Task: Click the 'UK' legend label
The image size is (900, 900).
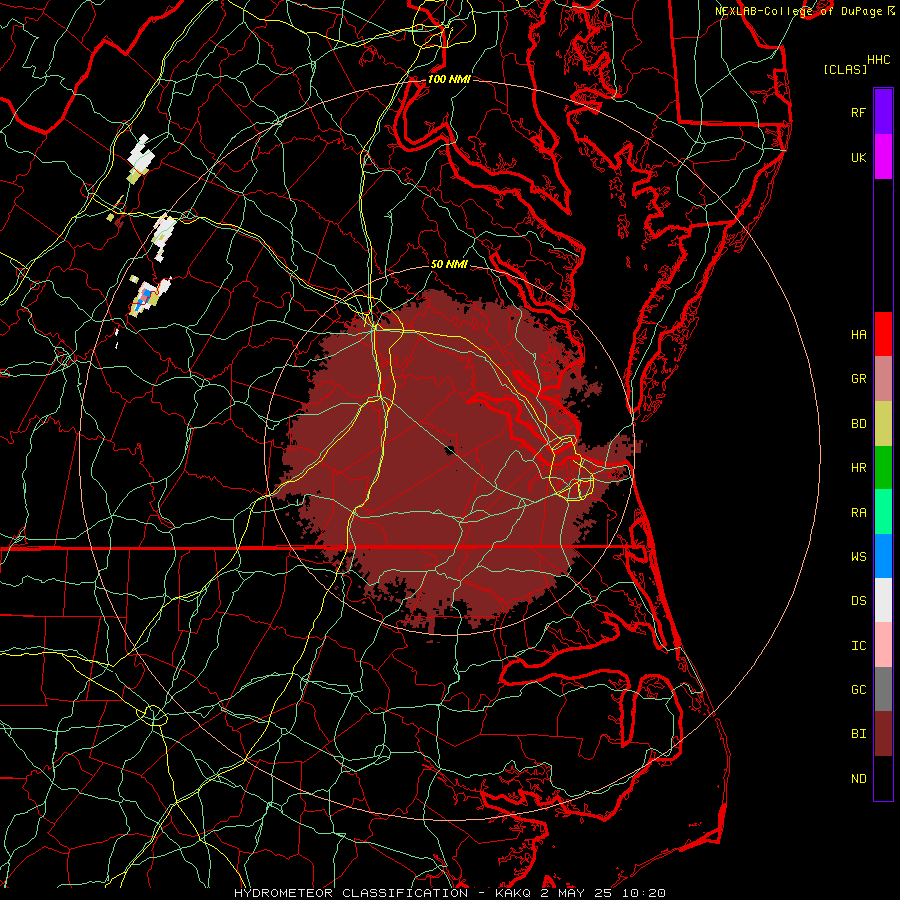Action: click(858, 157)
